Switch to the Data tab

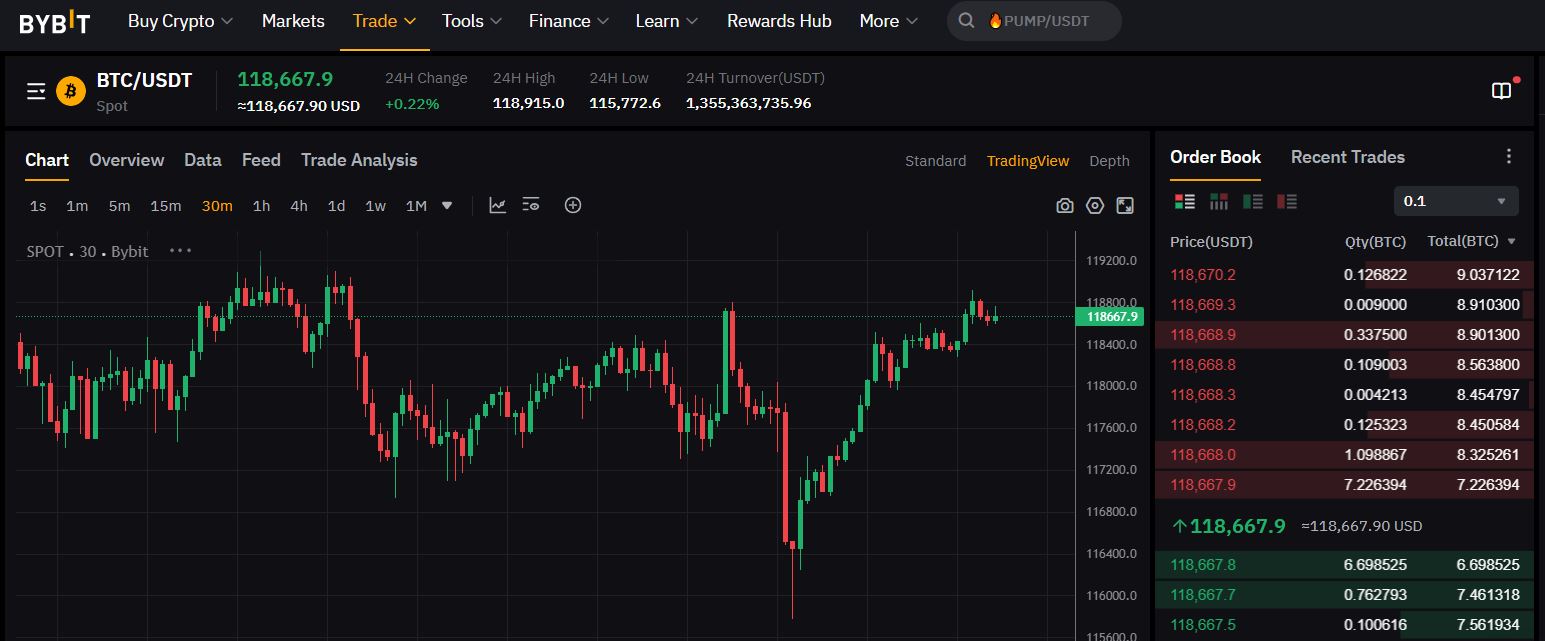(203, 160)
